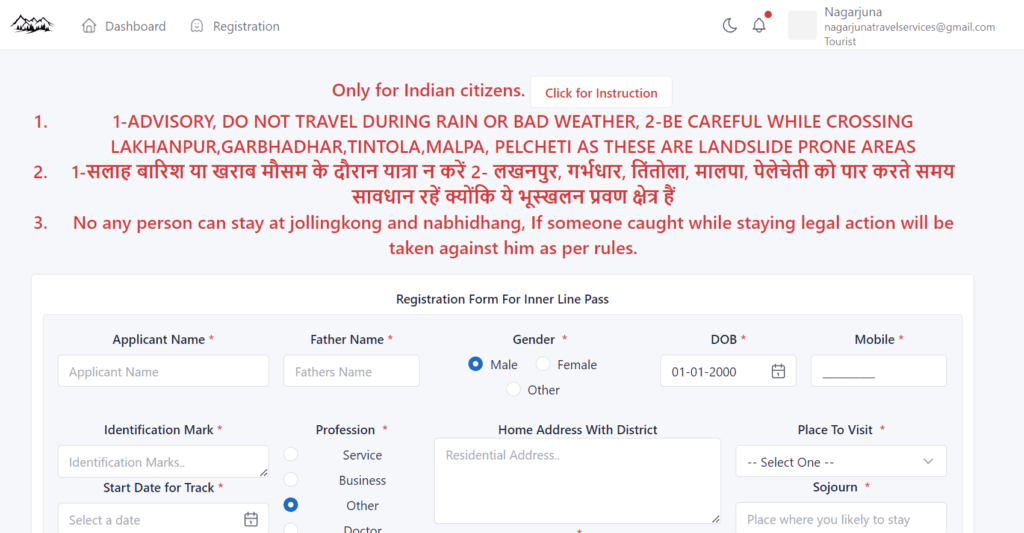
Task: Select Female gender option
Action: click(543, 364)
